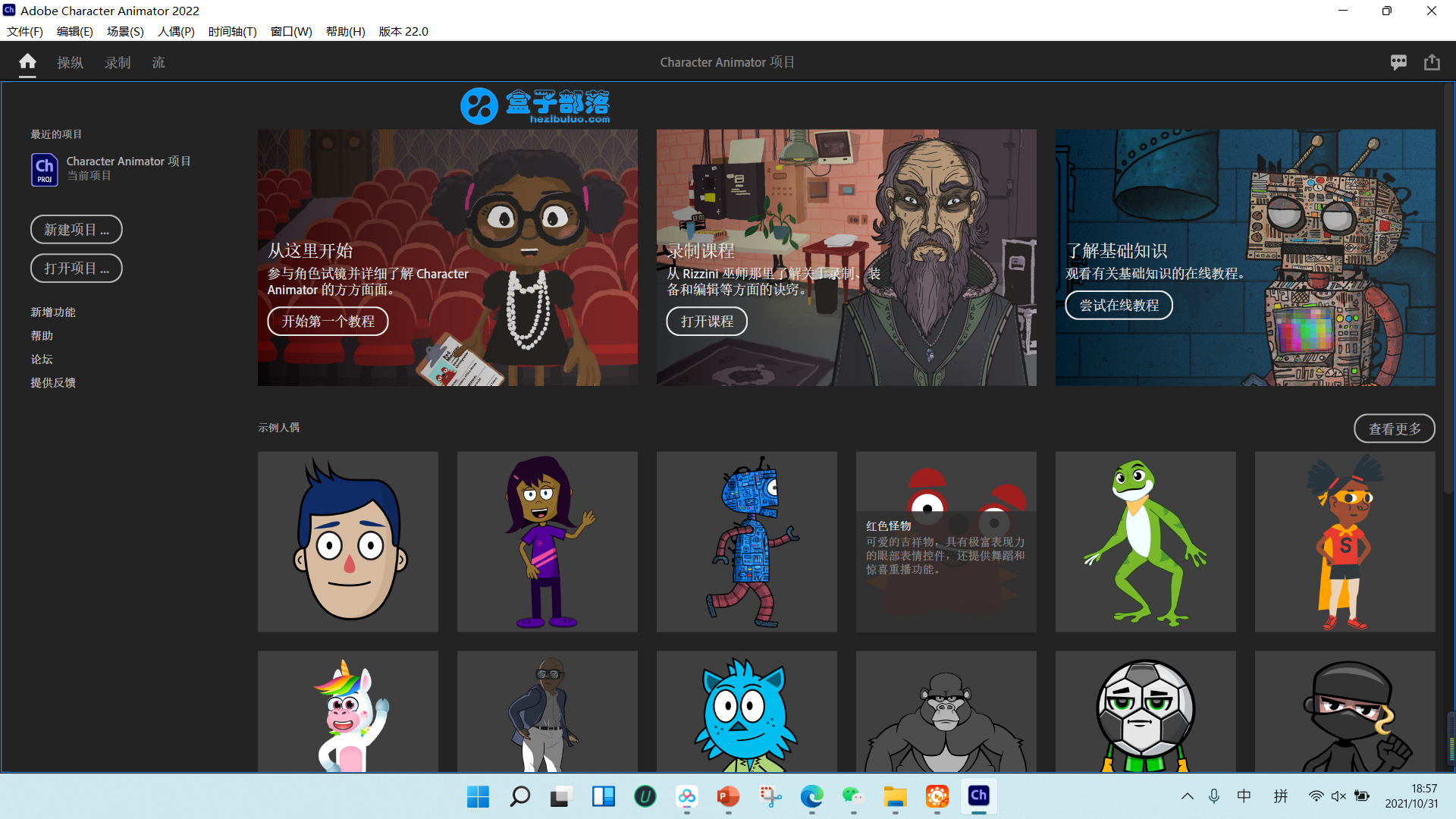Open the blue cat monster puppet

pos(747,711)
